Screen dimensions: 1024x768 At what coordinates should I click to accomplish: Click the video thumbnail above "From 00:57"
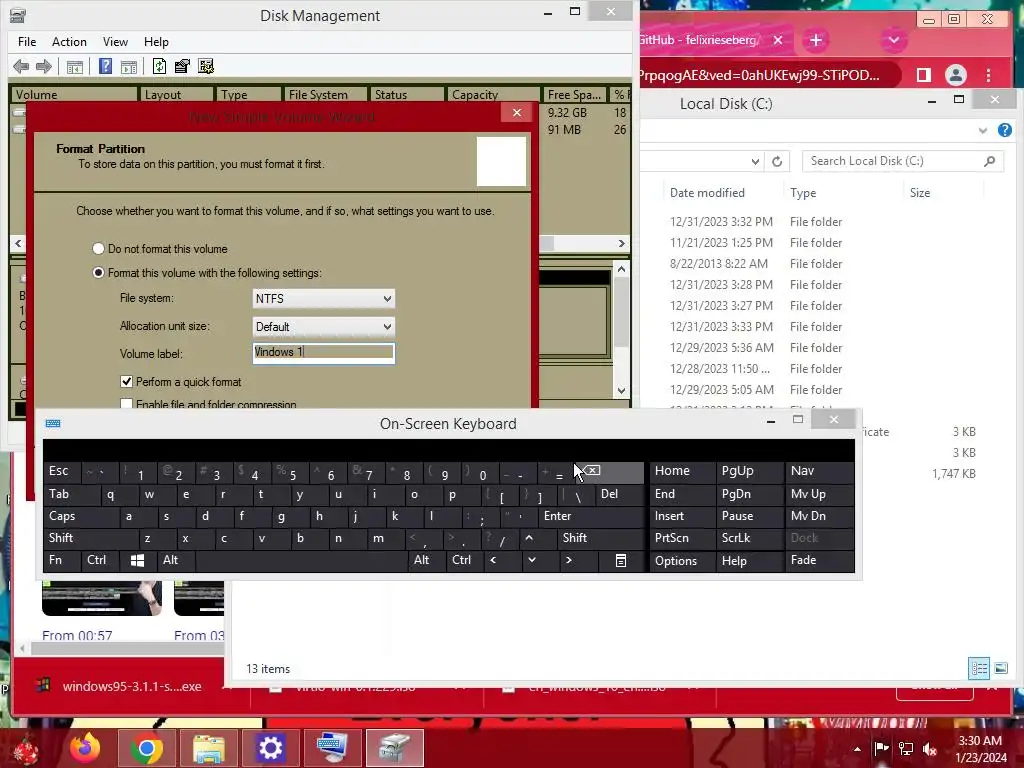point(102,598)
